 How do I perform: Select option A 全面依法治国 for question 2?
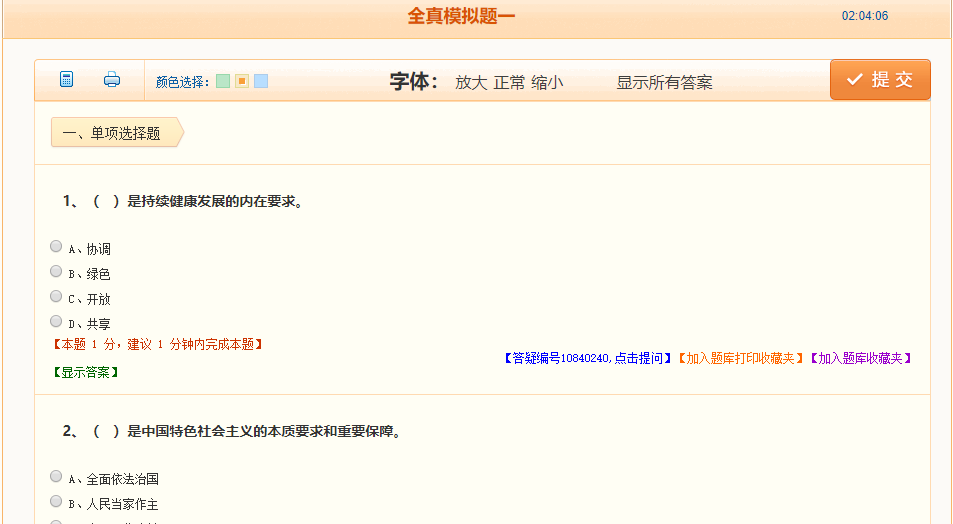click(56, 476)
